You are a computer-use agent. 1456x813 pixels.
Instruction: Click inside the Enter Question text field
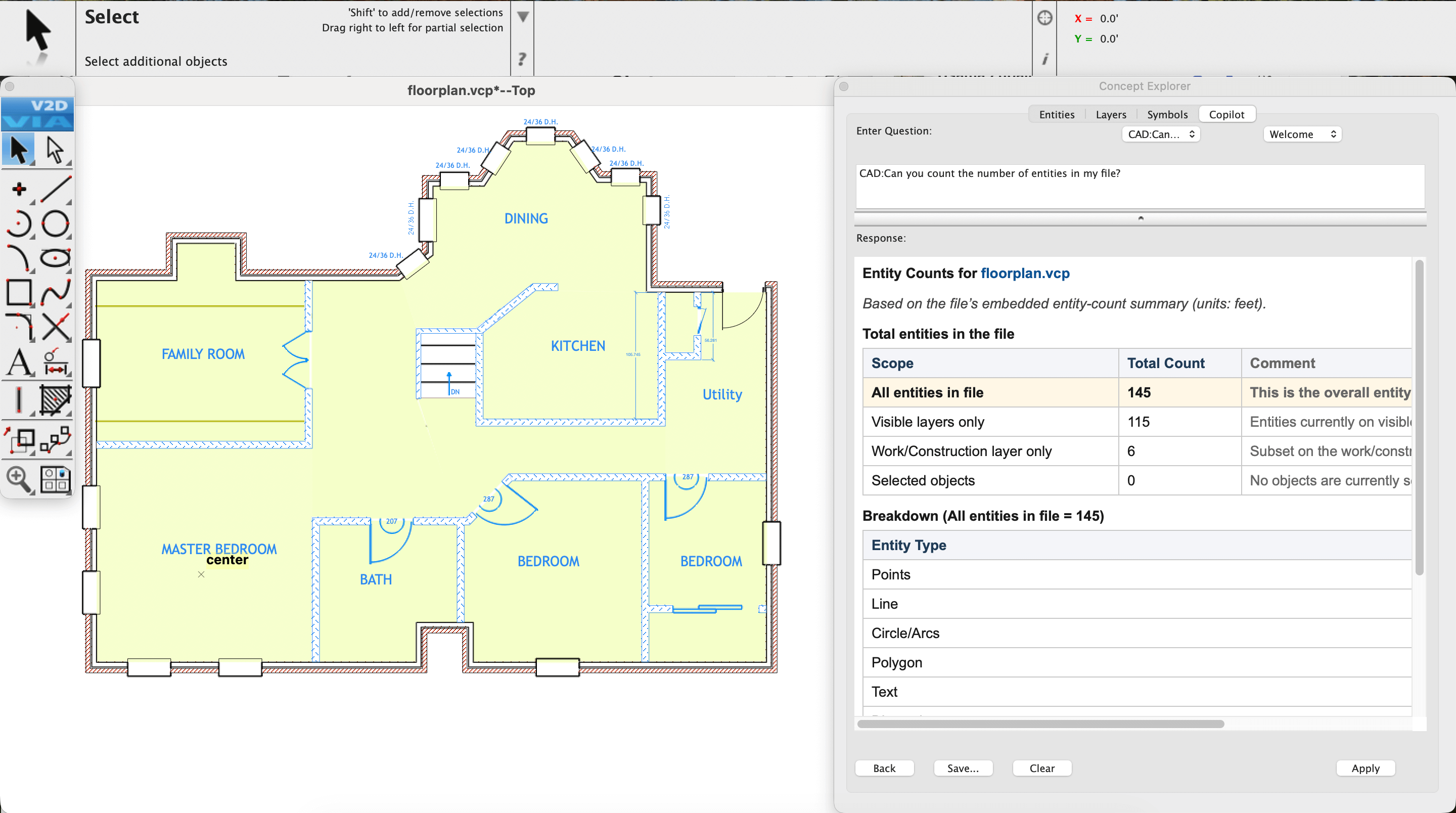[x=1139, y=187]
